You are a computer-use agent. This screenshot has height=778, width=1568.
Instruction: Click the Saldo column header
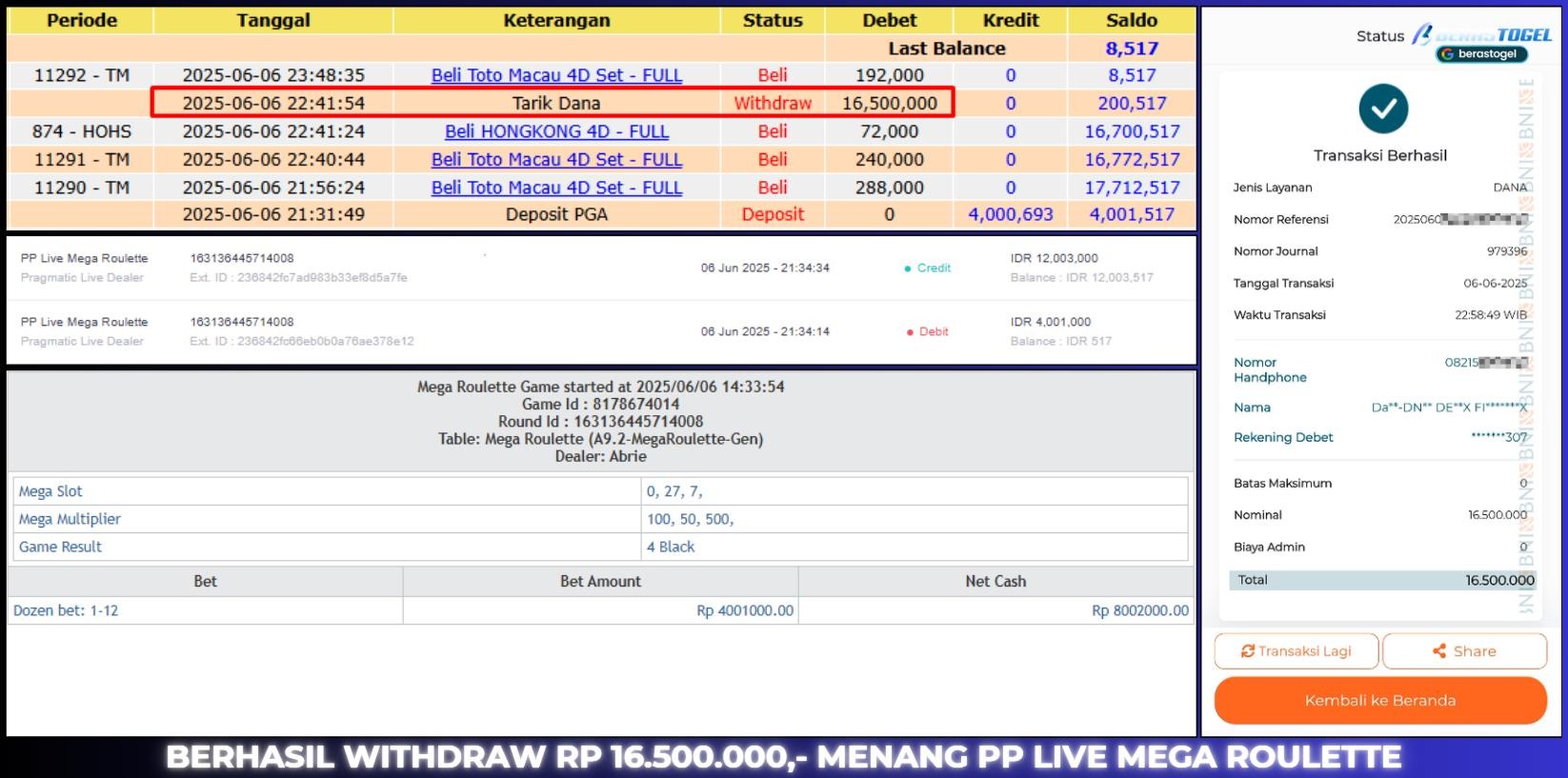[x=1132, y=20]
